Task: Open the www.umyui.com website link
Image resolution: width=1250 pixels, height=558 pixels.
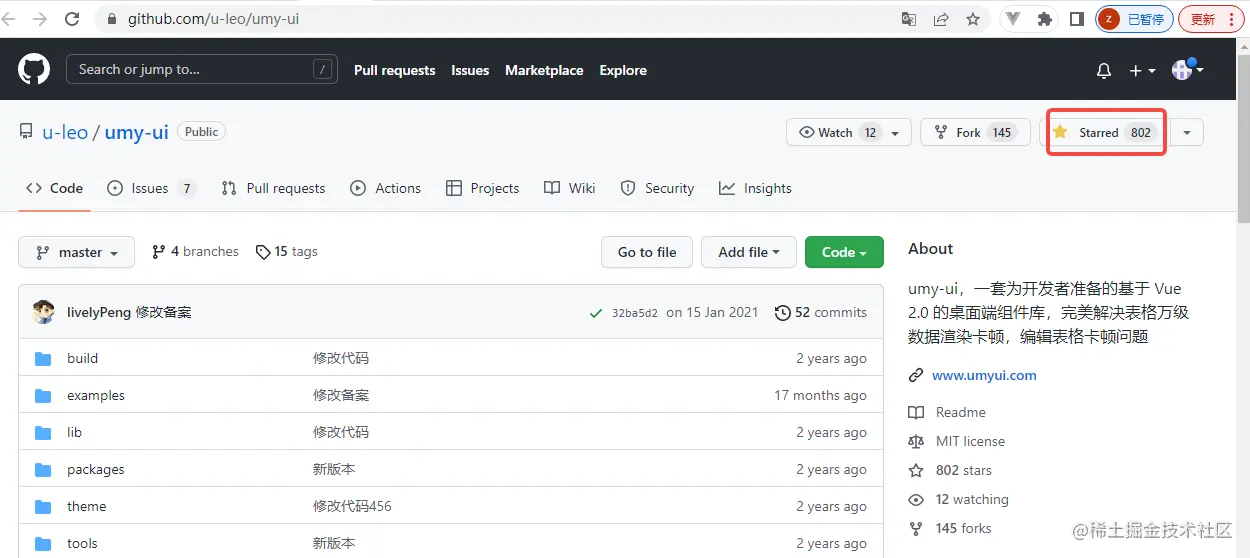Action: [984, 375]
